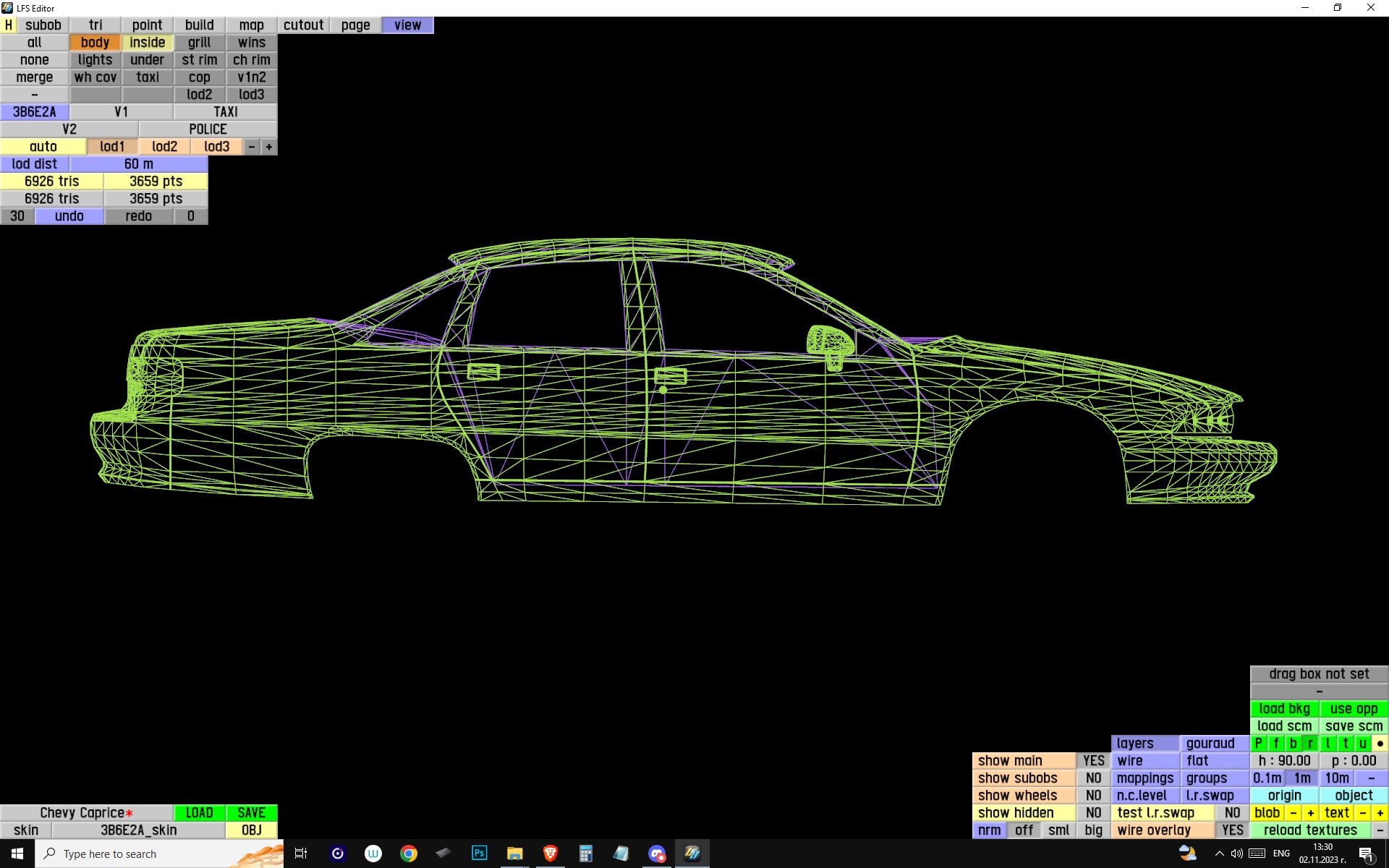
Task: Open Photoshop from the Windows taskbar
Action: coord(479,854)
